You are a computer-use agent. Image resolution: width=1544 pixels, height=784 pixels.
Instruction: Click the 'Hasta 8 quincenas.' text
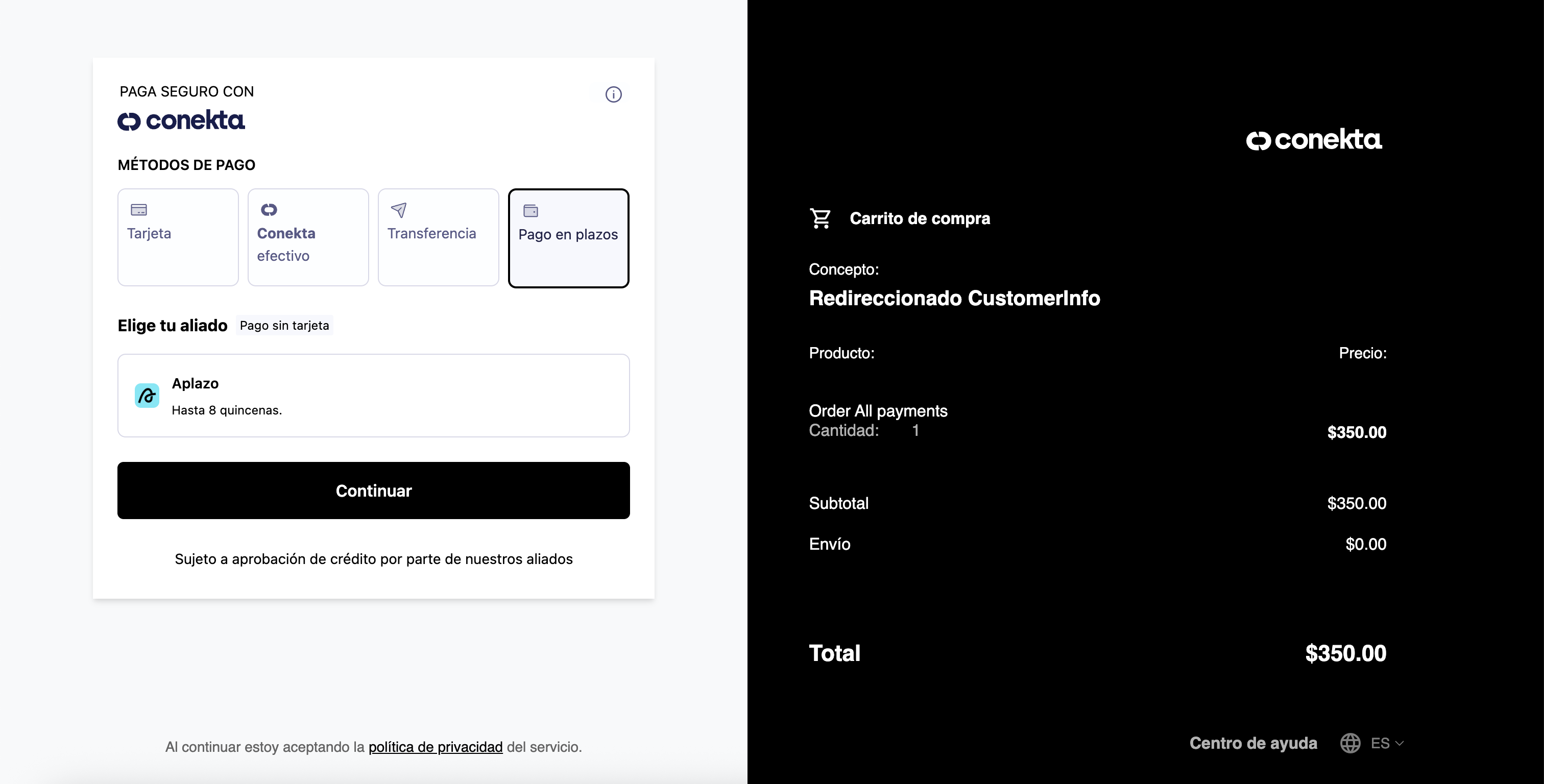pyautogui.click(x=227, y=410)
